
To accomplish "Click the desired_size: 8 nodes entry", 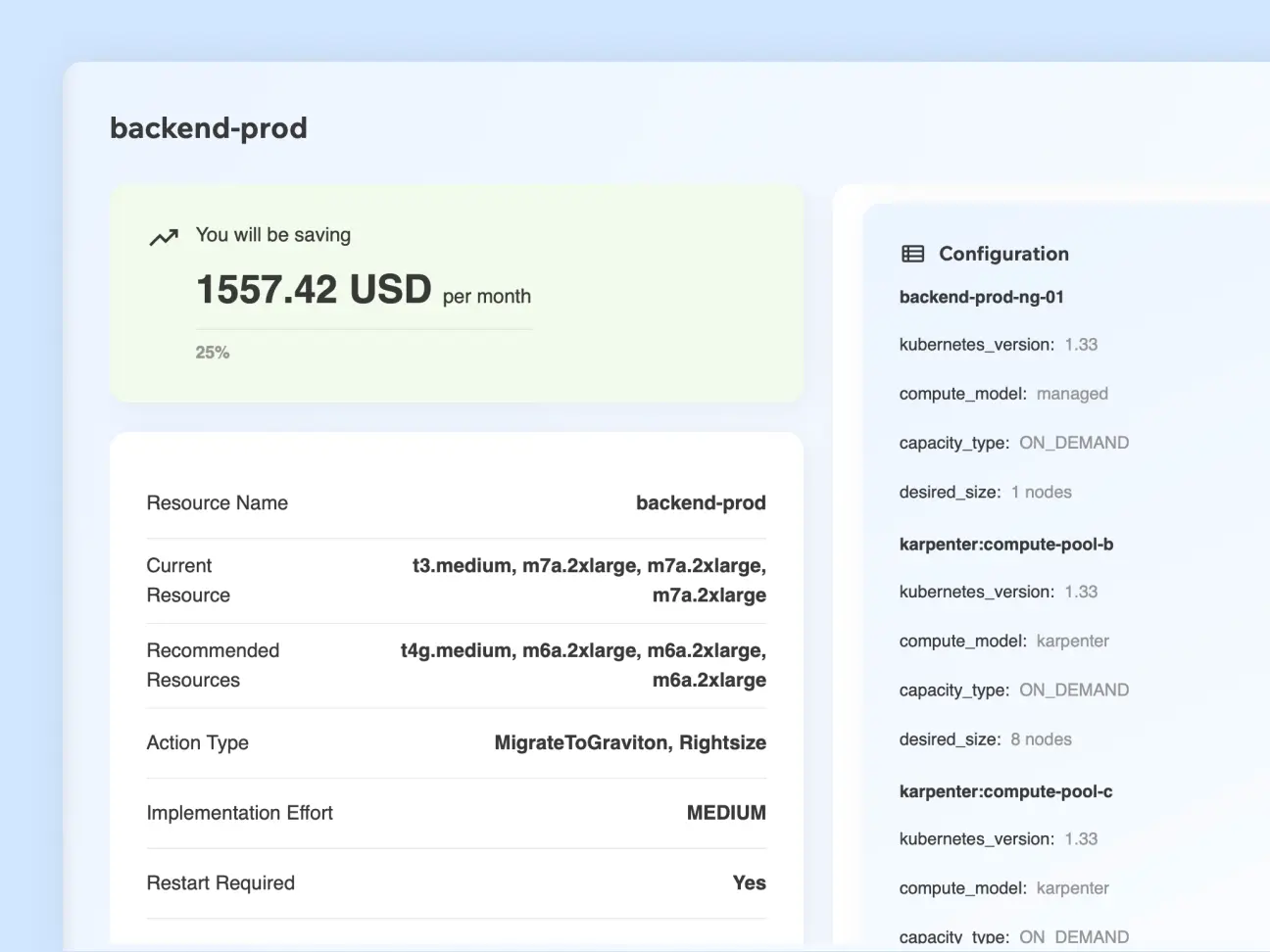I will (x=986, y=739).
